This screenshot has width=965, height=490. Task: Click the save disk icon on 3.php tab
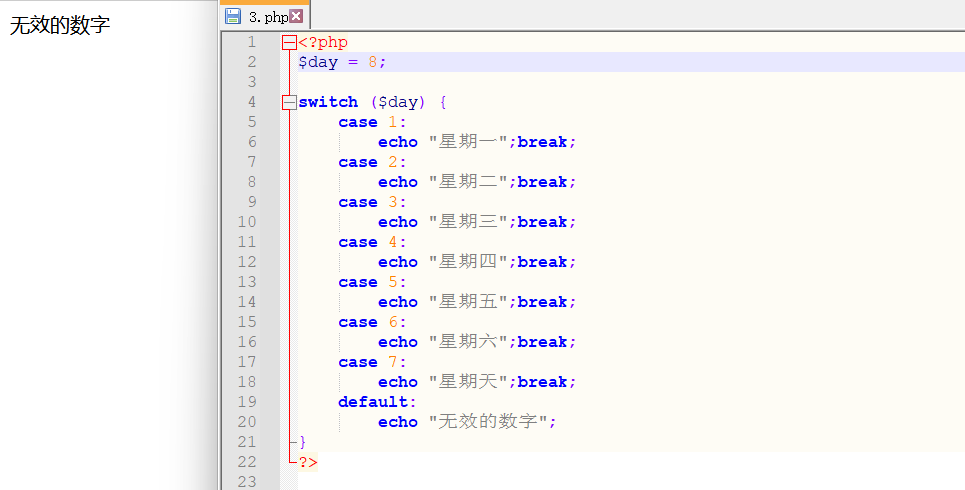[x=233, y=16]
